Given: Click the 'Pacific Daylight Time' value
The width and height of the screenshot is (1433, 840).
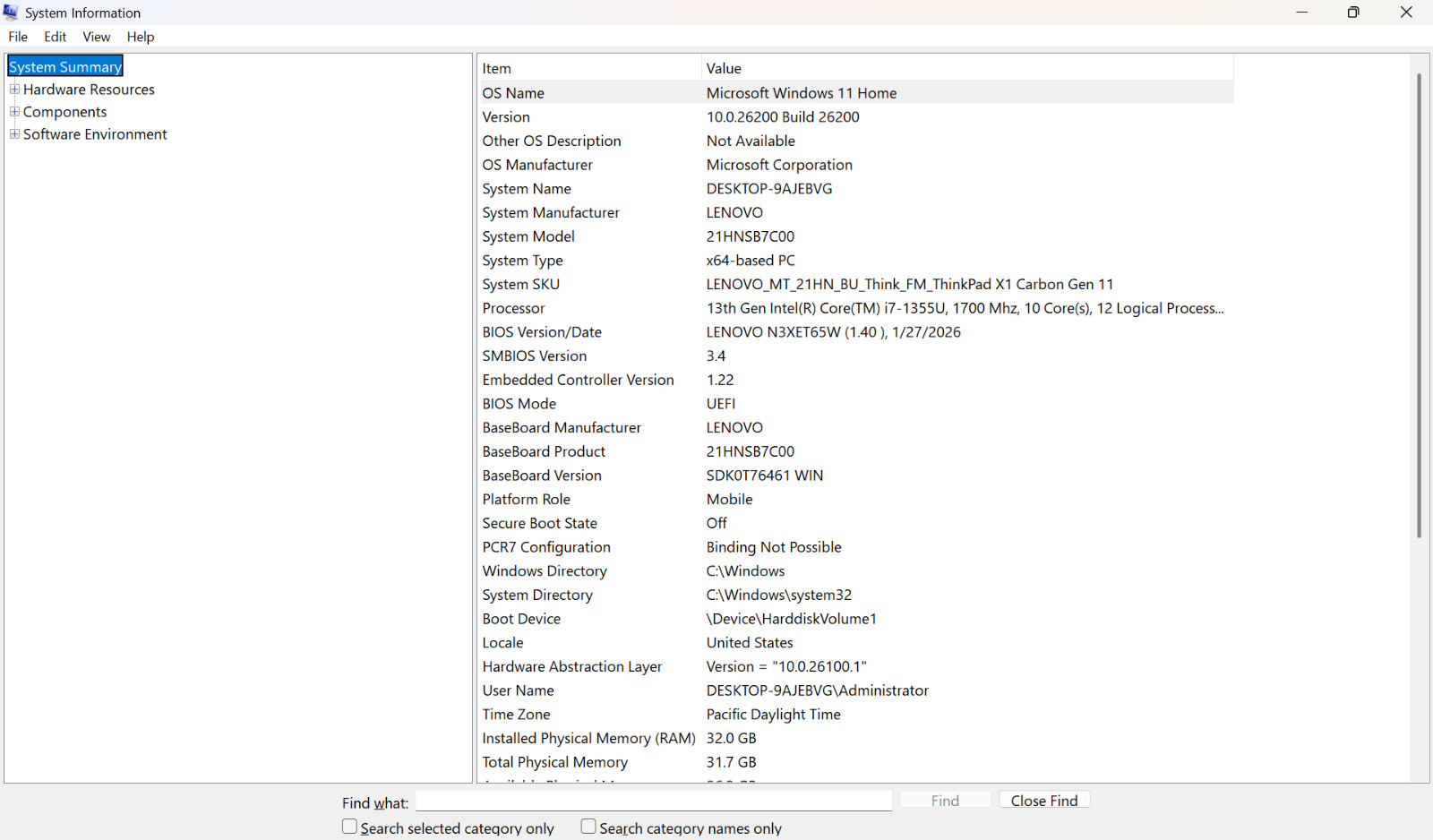Looking at the screenshot, I should tap(774, 715).
